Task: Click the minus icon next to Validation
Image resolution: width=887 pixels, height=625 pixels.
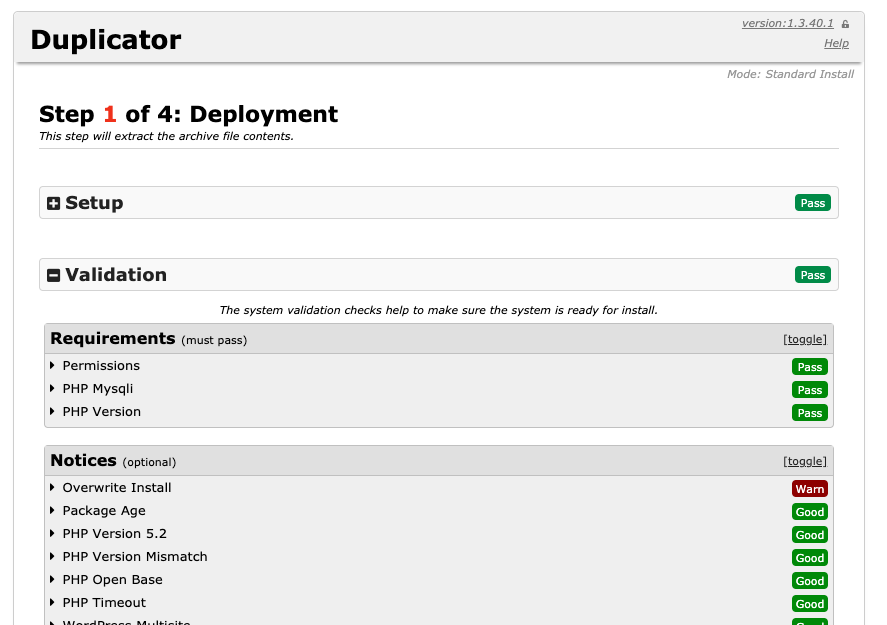Action: click(x=54, y=275)
